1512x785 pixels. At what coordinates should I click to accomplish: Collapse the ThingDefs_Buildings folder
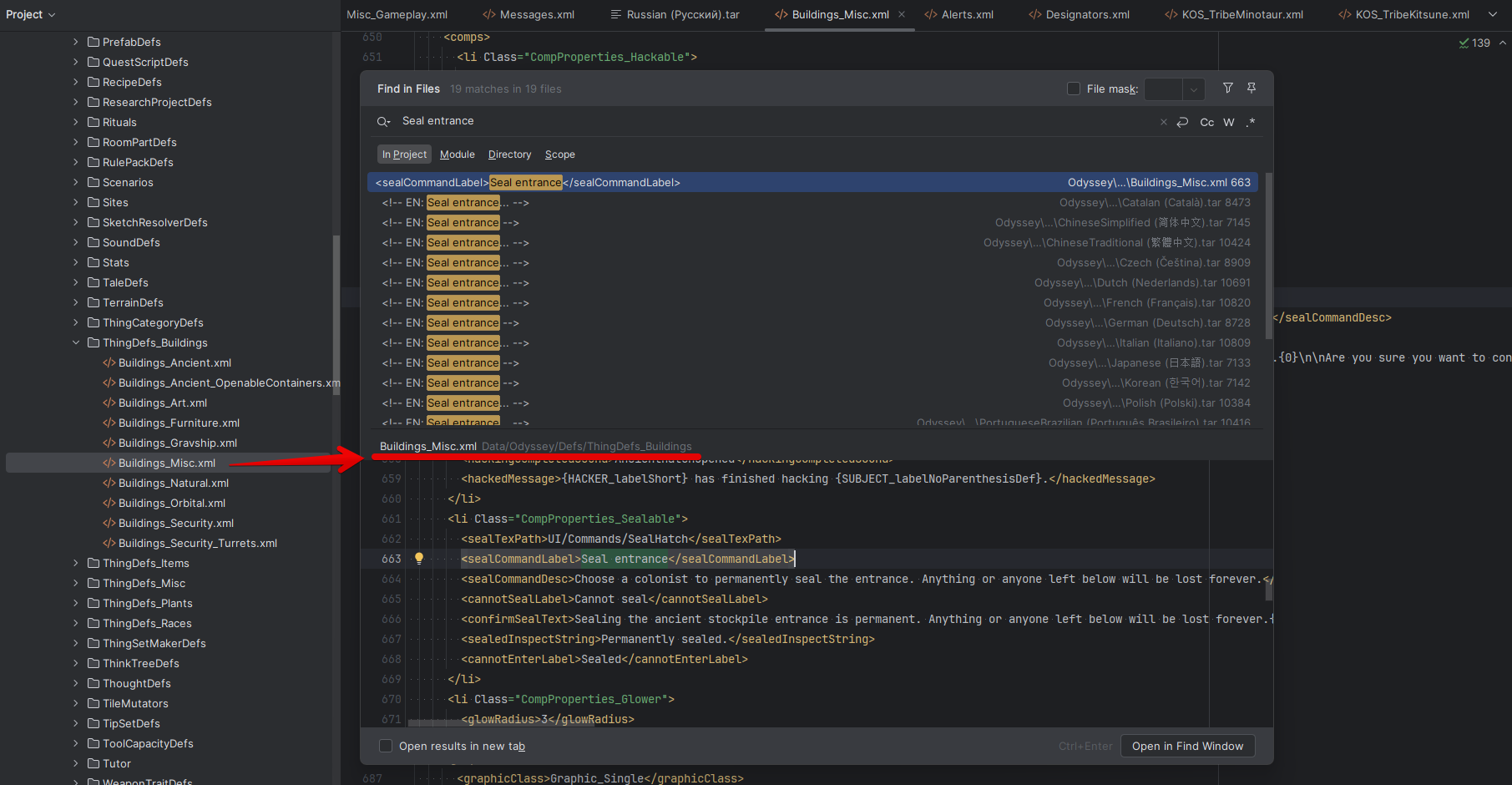tap(76, 342)
